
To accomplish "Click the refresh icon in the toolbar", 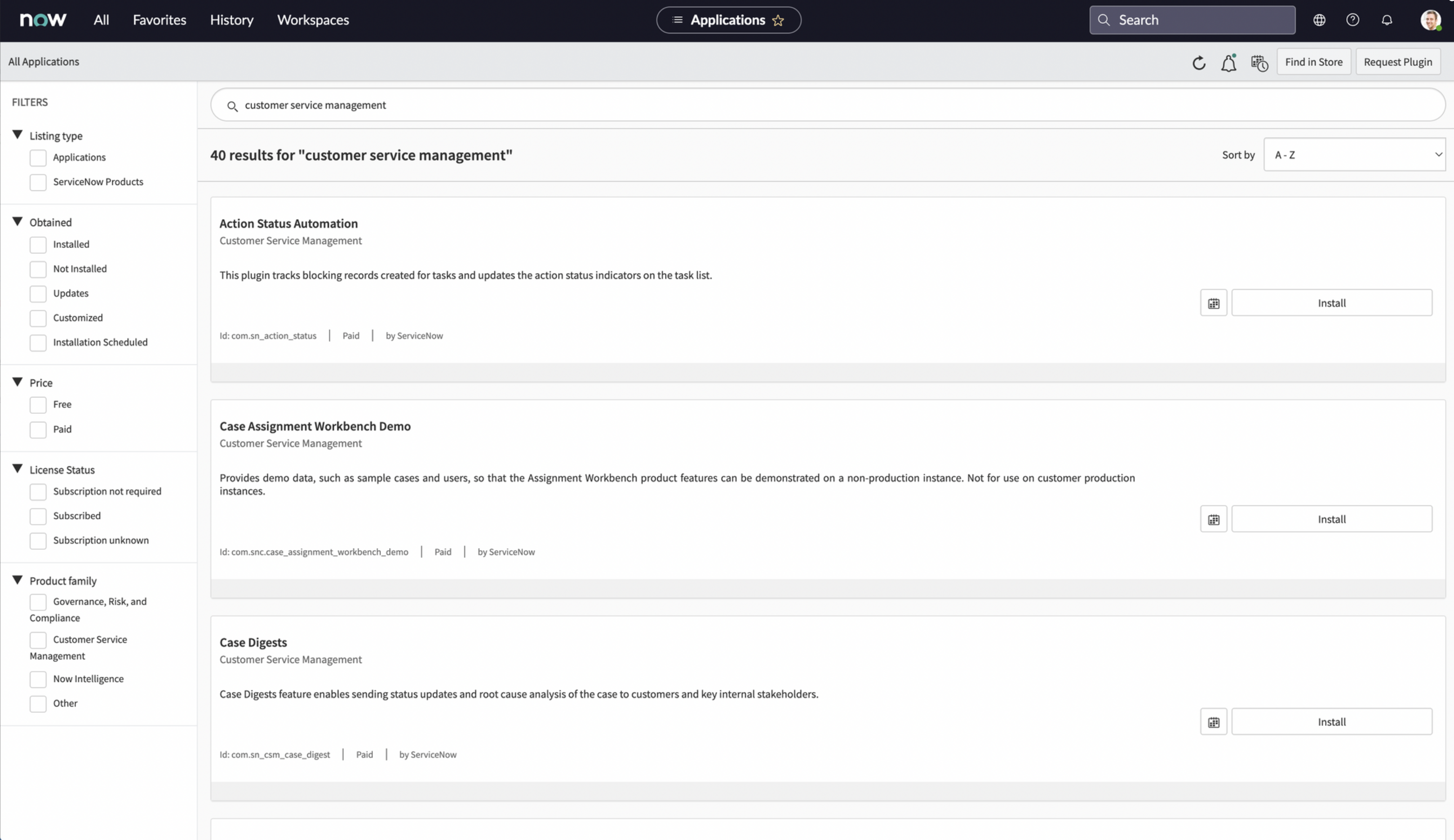I will point(1198,62).
